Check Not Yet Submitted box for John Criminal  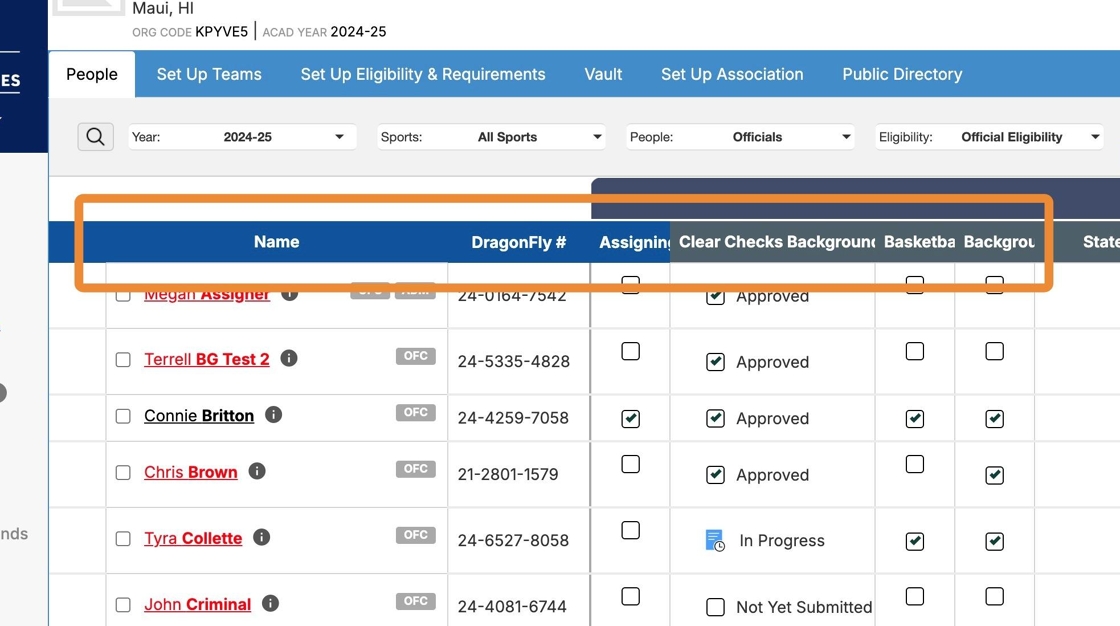tap(715, 607)
